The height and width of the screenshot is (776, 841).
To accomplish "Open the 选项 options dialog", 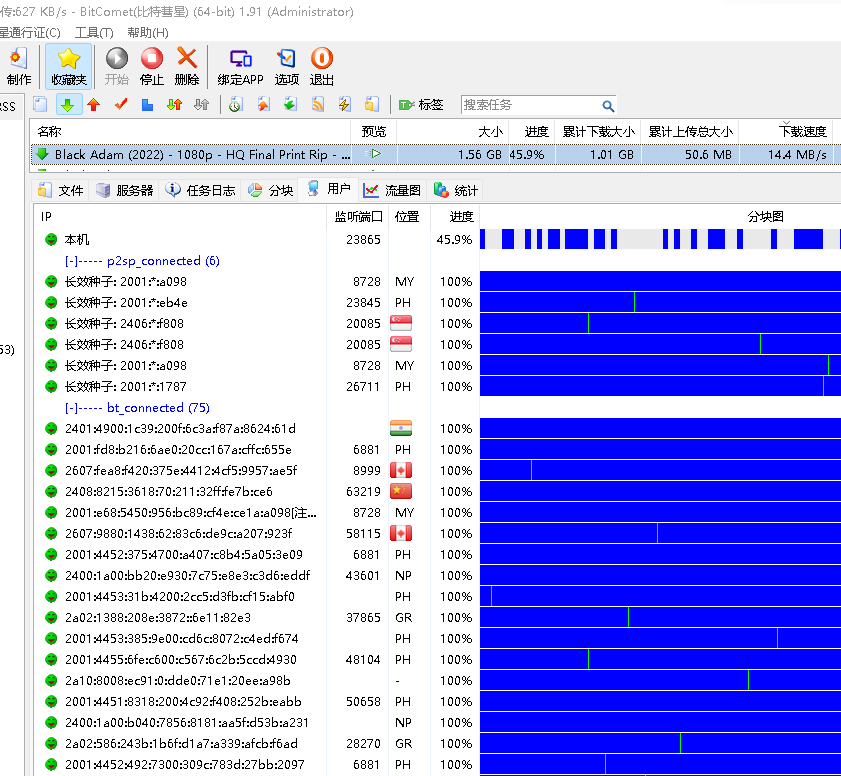I will (287, 66).
